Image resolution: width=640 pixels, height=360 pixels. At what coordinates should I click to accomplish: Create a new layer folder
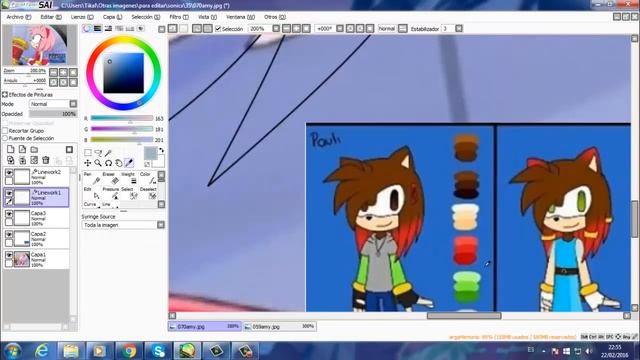click(x=34, y=150)
